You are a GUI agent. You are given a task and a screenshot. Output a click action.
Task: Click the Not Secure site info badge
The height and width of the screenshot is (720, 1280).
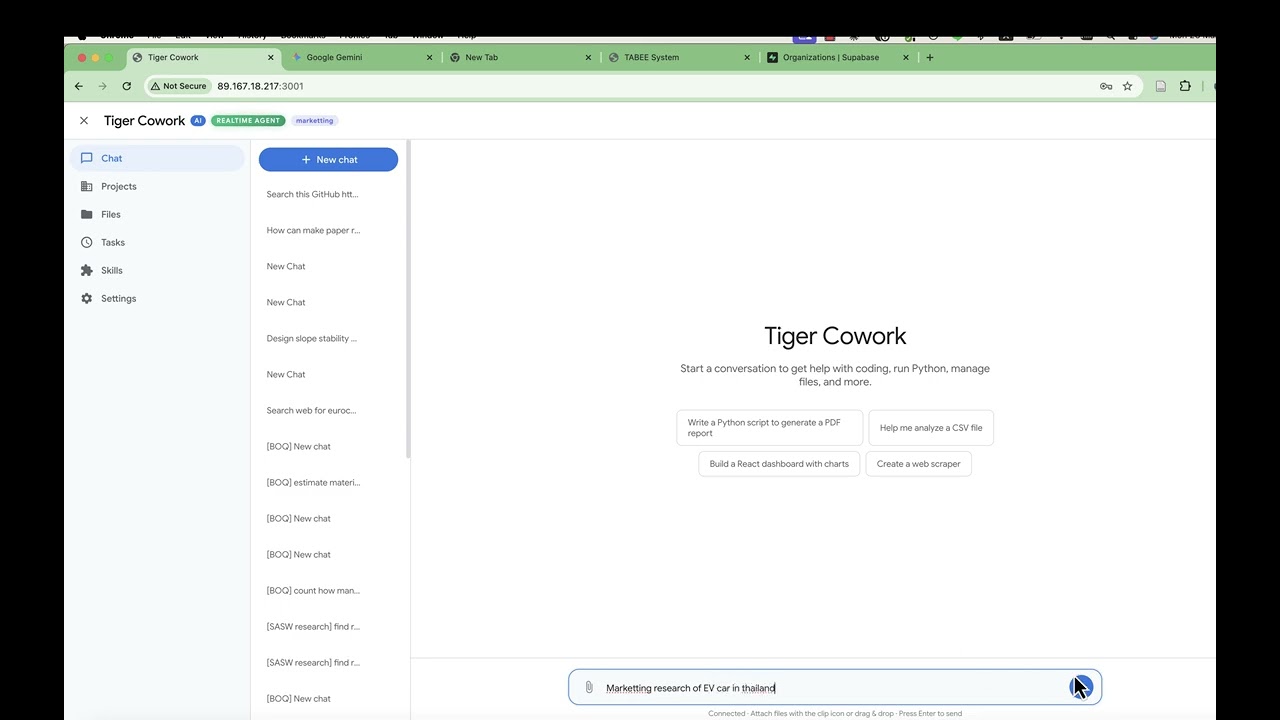click(x=178, y=86)
